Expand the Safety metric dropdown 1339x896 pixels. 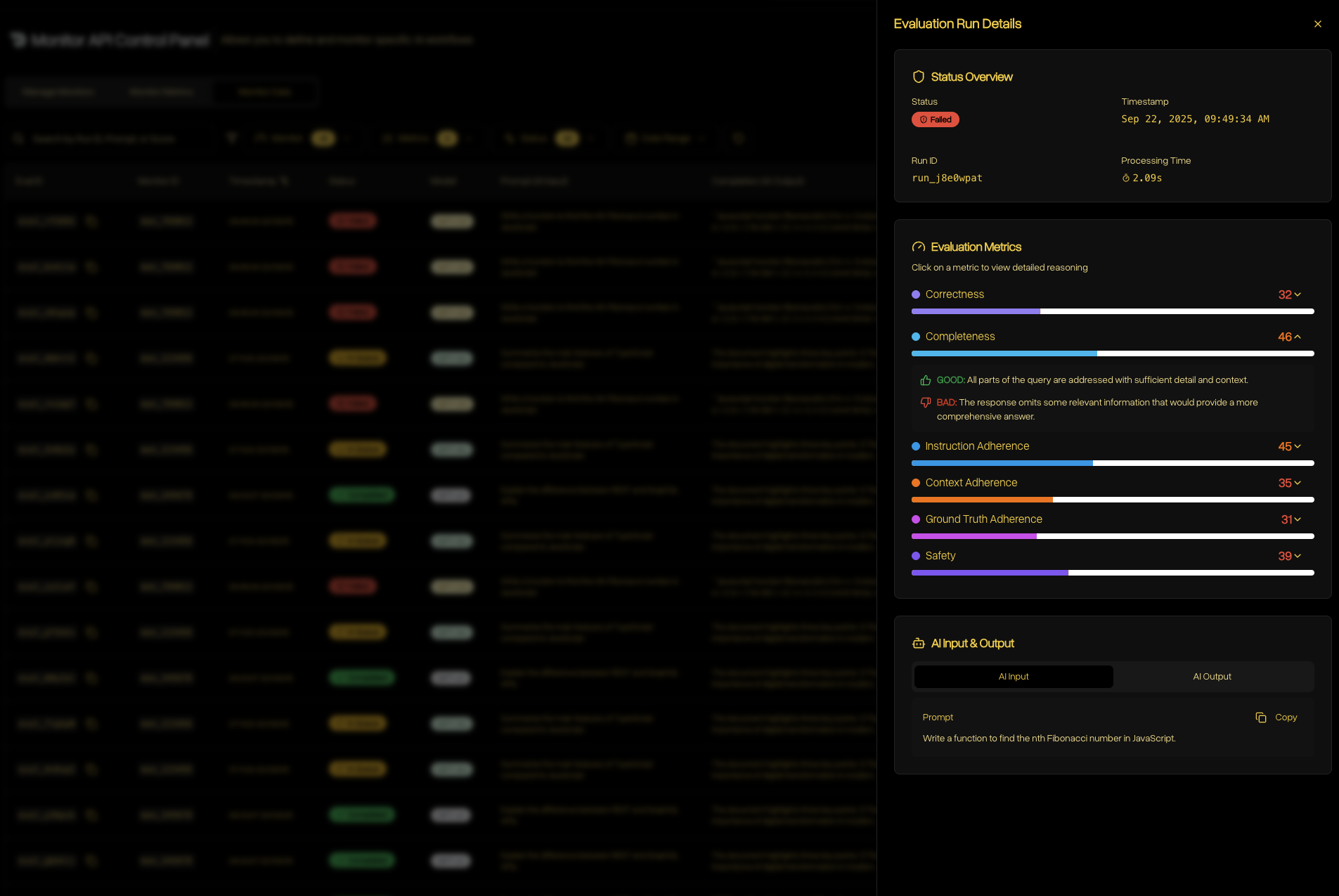coord(1299,557)
